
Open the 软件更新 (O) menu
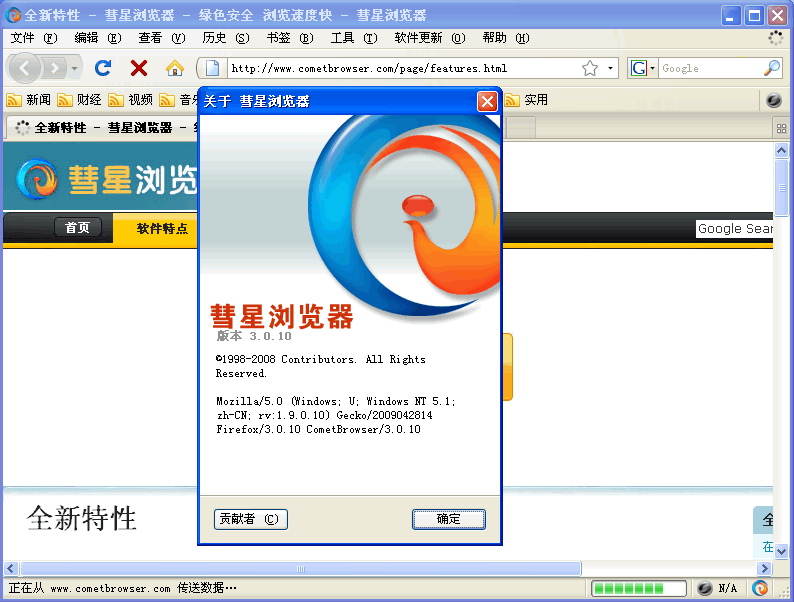[429, 38]
